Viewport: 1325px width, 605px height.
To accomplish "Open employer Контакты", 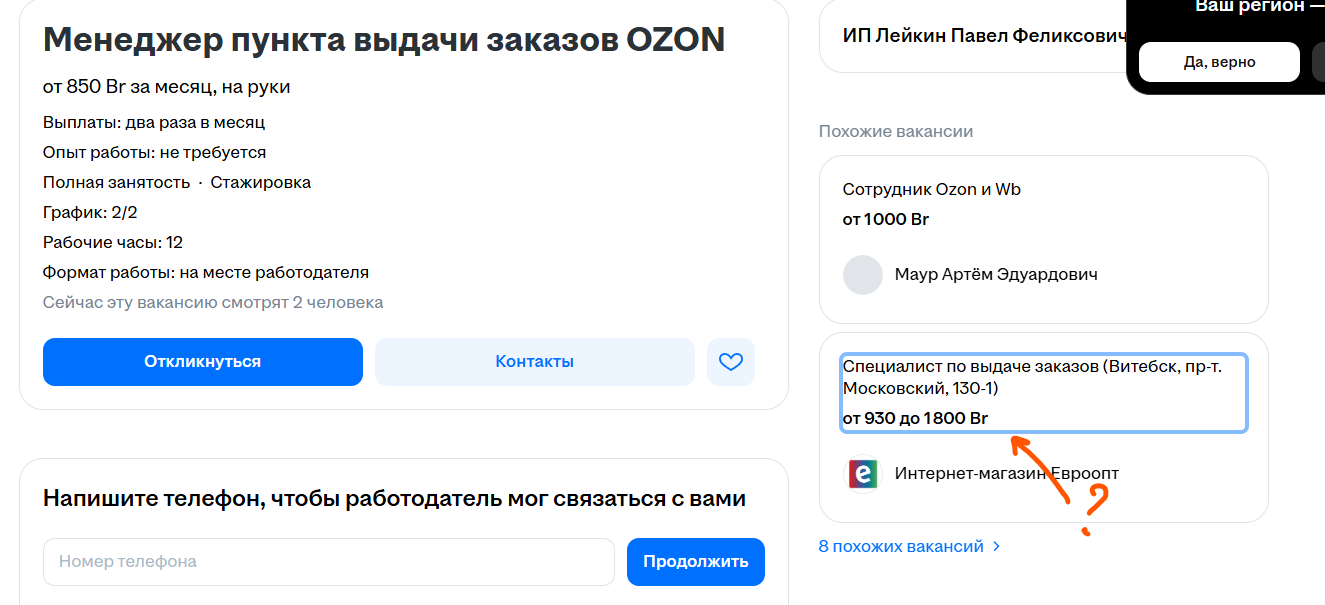I will pos(535,362).
